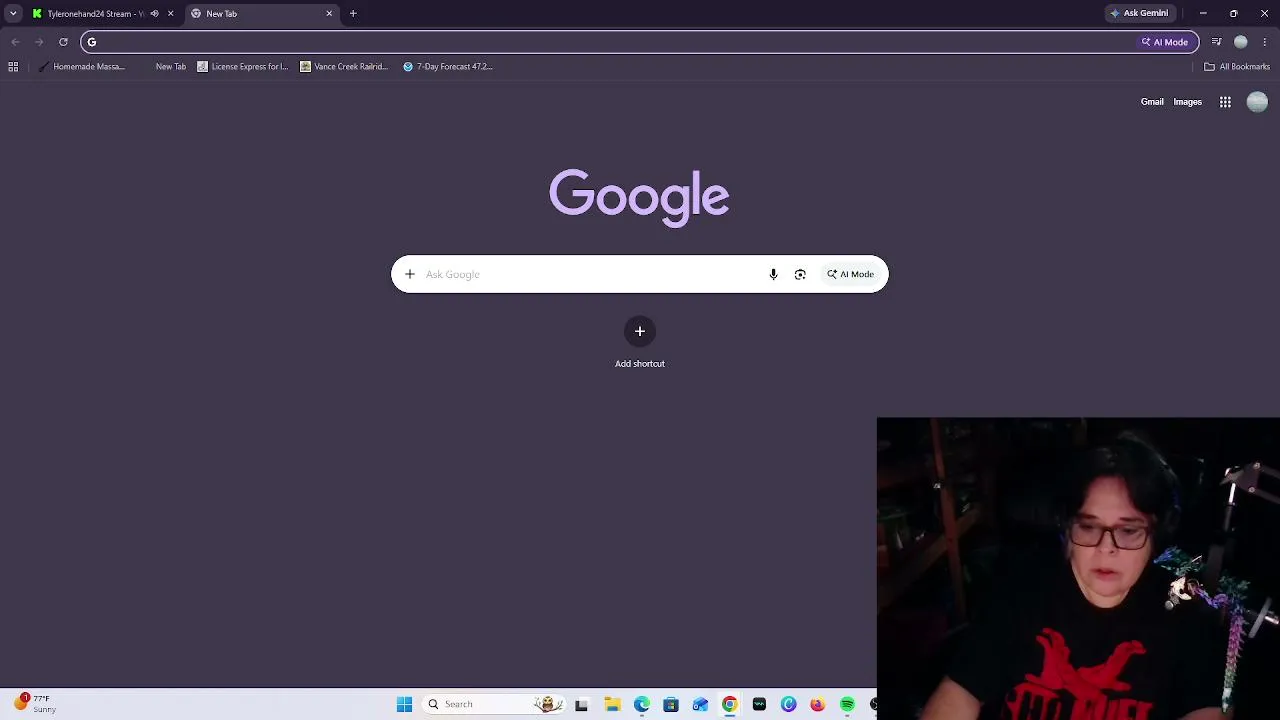Open the black waveform app on taskbar
This screenshot has width=1280, height=720.
point(759,705)
